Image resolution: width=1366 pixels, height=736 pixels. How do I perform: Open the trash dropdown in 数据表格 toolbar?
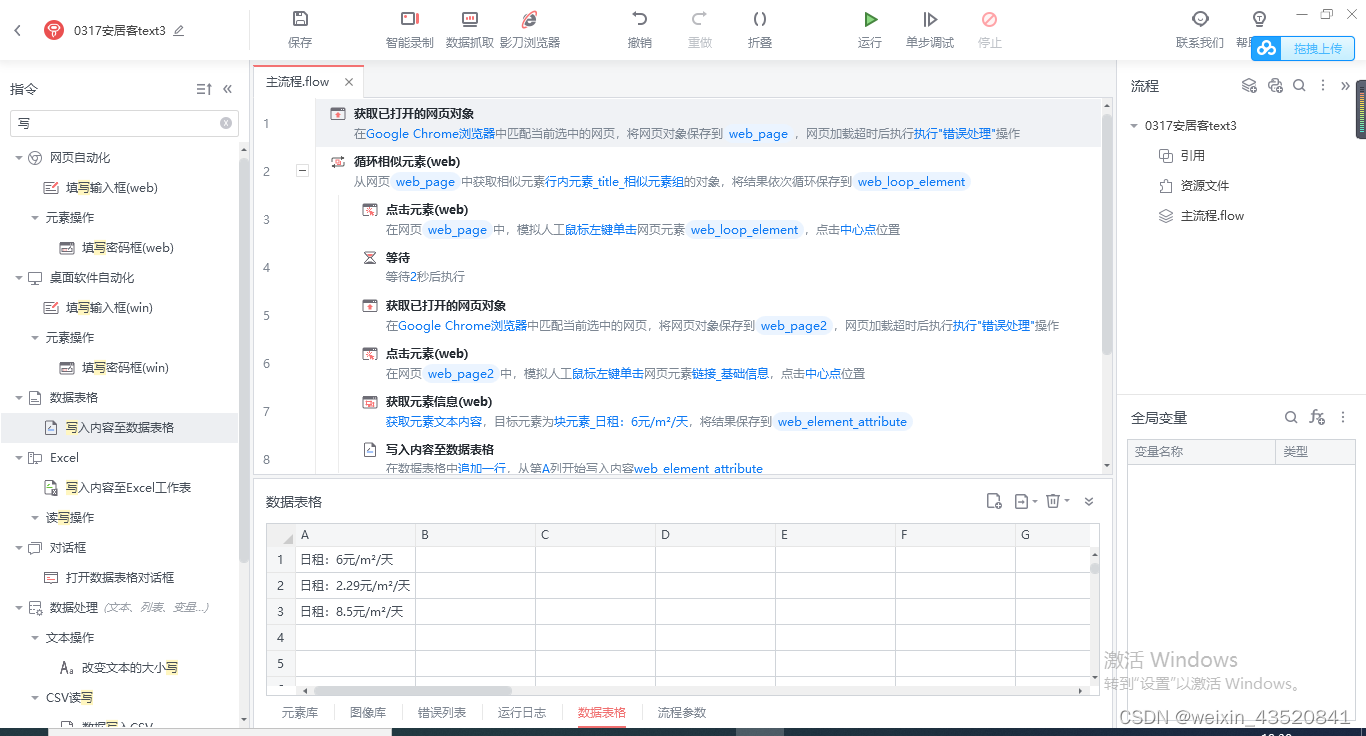tap(1057, 501)
